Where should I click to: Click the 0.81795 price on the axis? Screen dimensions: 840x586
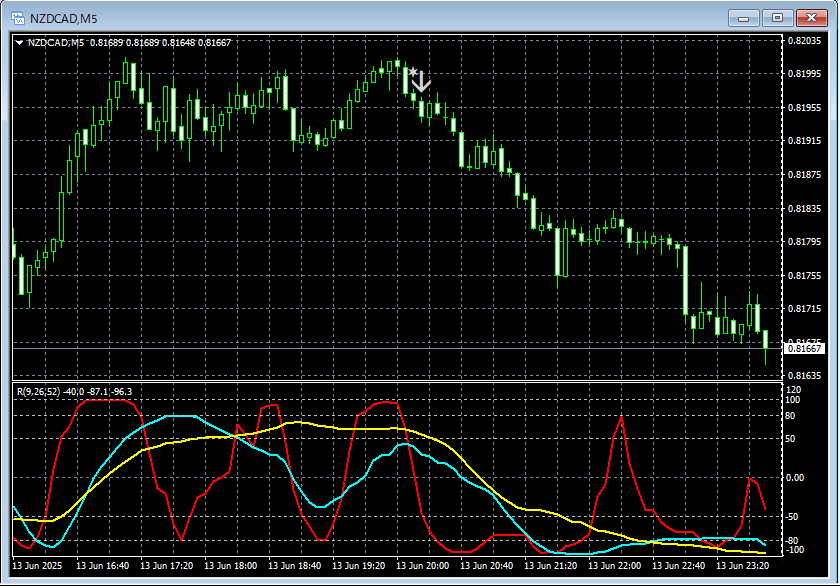point(804,242)
